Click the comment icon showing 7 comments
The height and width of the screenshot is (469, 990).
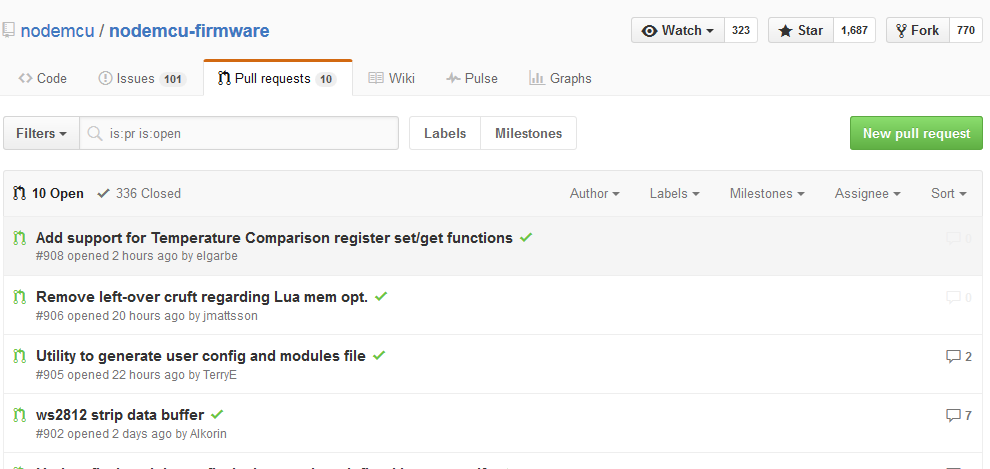click(953, 415)
